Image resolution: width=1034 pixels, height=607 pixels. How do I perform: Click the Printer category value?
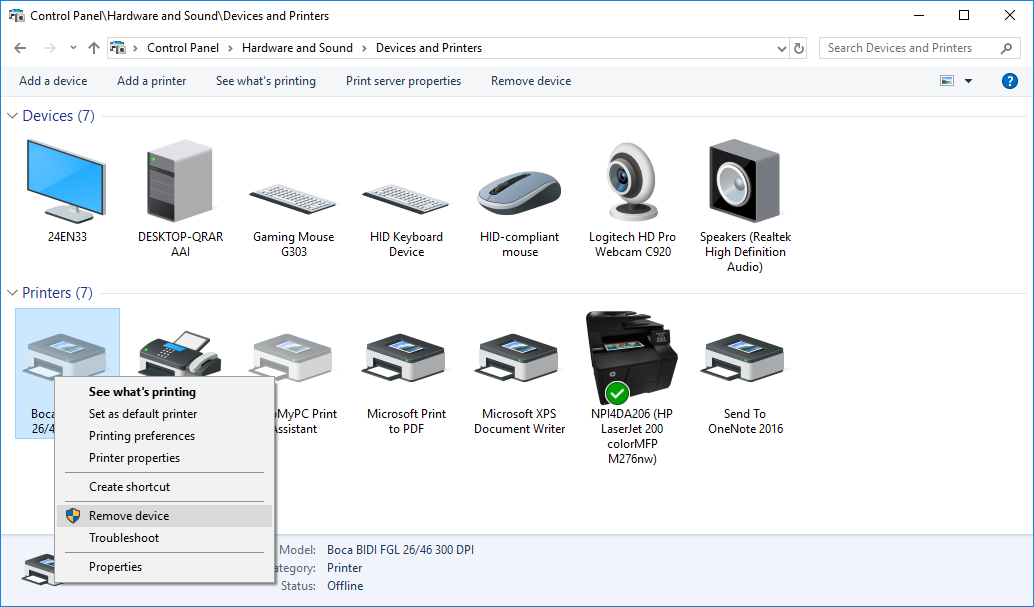(x=344, y=568)
